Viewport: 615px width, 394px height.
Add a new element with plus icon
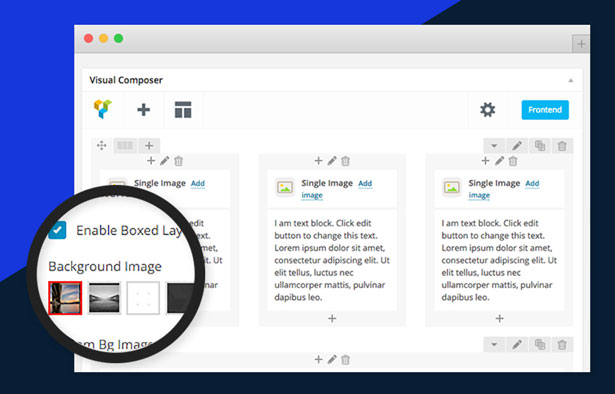click(x=144, y=109)
